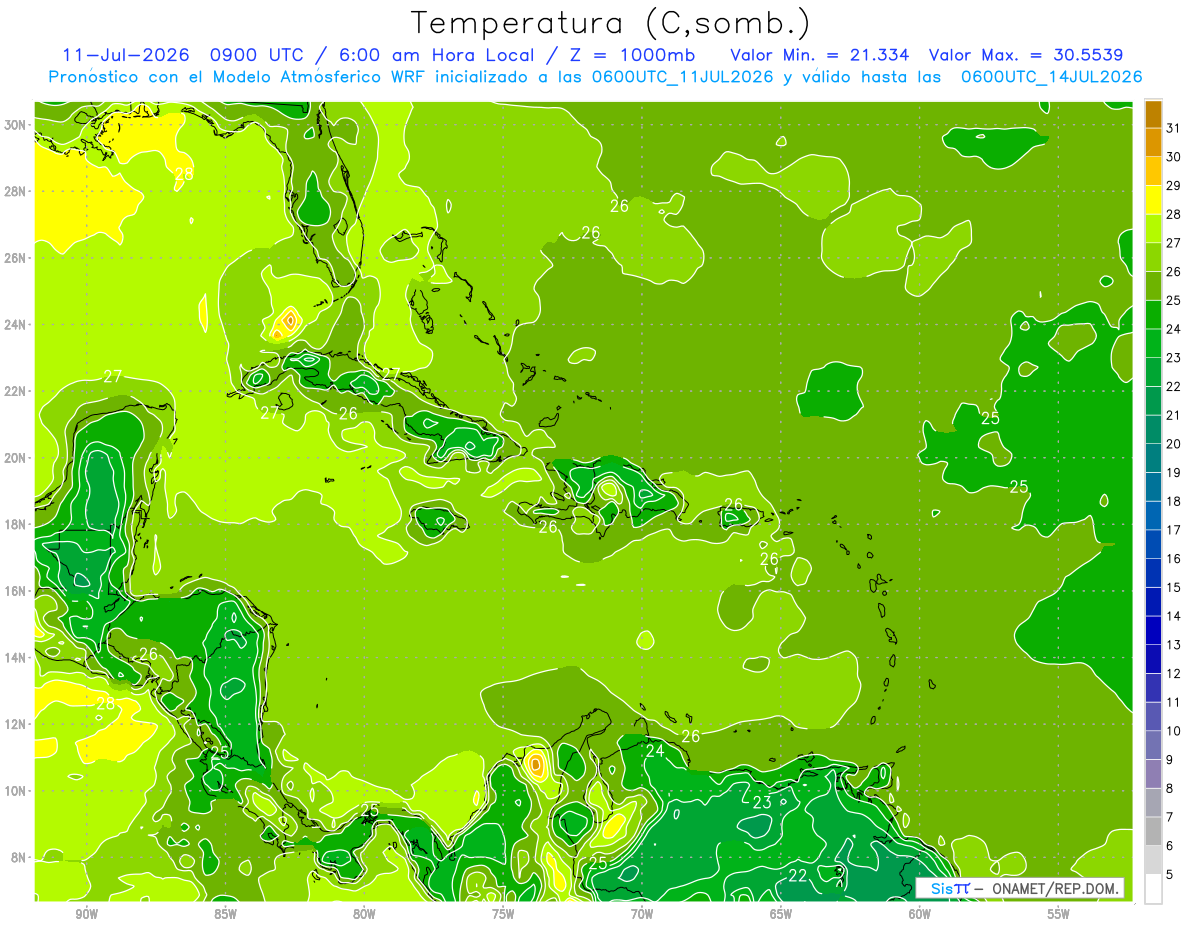
Task: Click the white bottom legend swatch below 5
Action: (1153, 889)
